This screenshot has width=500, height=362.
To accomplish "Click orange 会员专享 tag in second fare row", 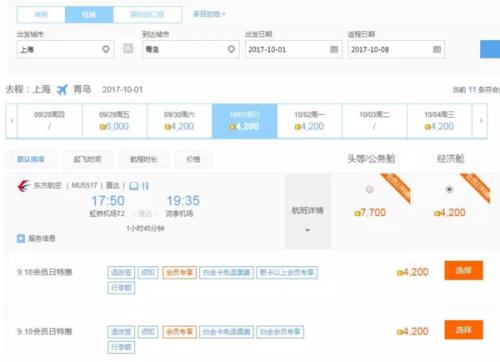I will [x=180, y=332].
